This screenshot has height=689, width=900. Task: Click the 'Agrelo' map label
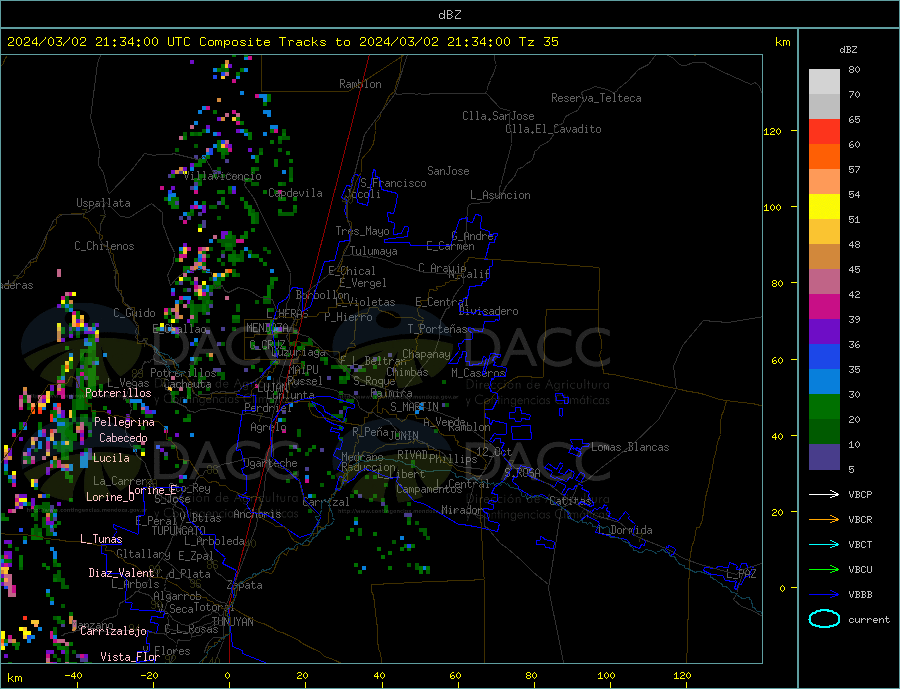point(268,427)
